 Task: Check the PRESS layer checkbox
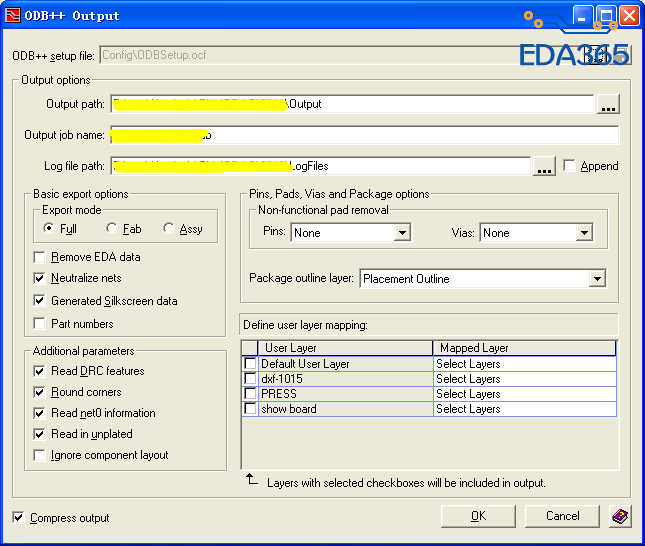[x=250, y=393]
